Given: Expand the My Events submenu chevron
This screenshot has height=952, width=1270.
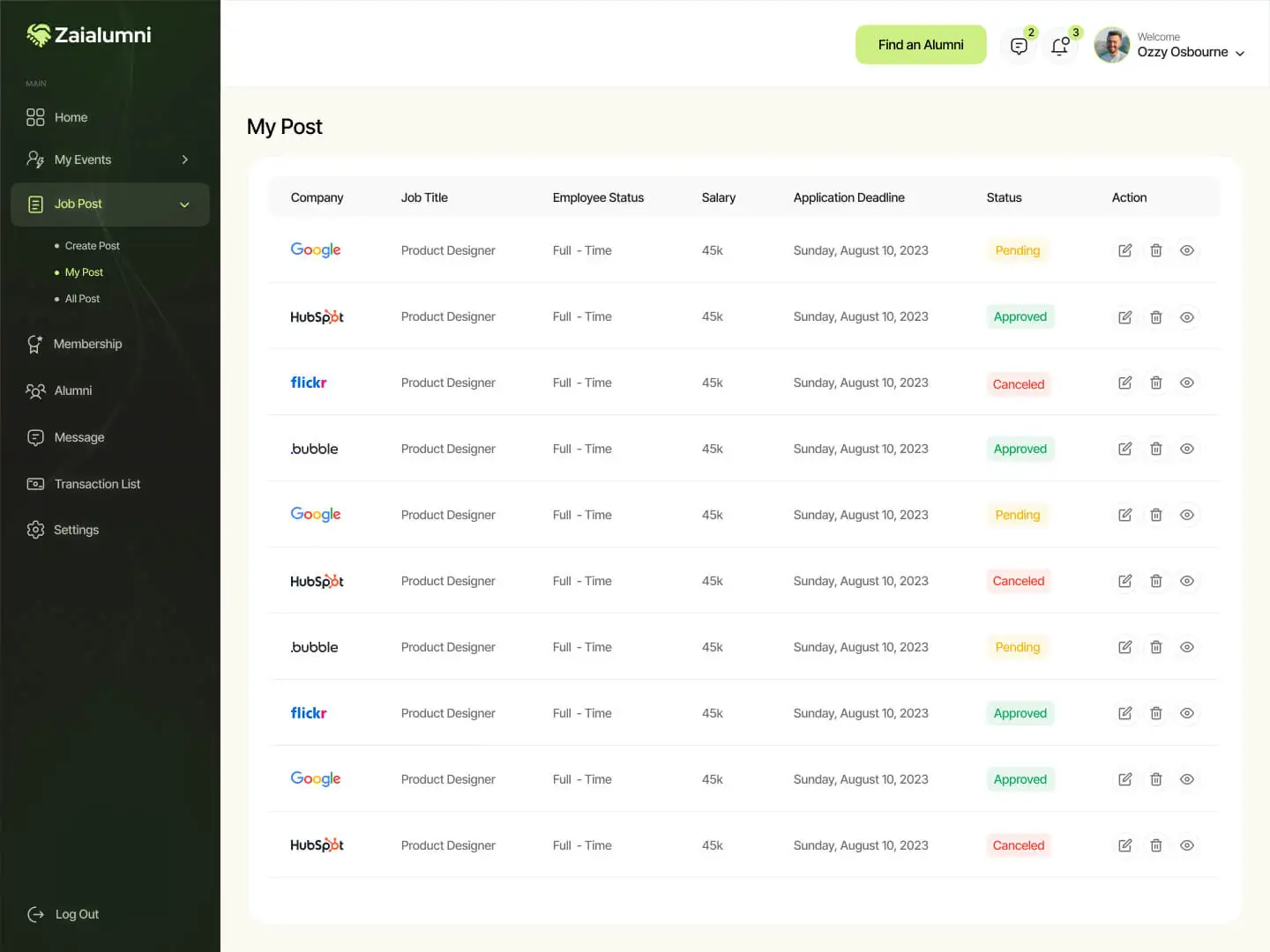Looking at the screenshot, I should click(184, 160).
